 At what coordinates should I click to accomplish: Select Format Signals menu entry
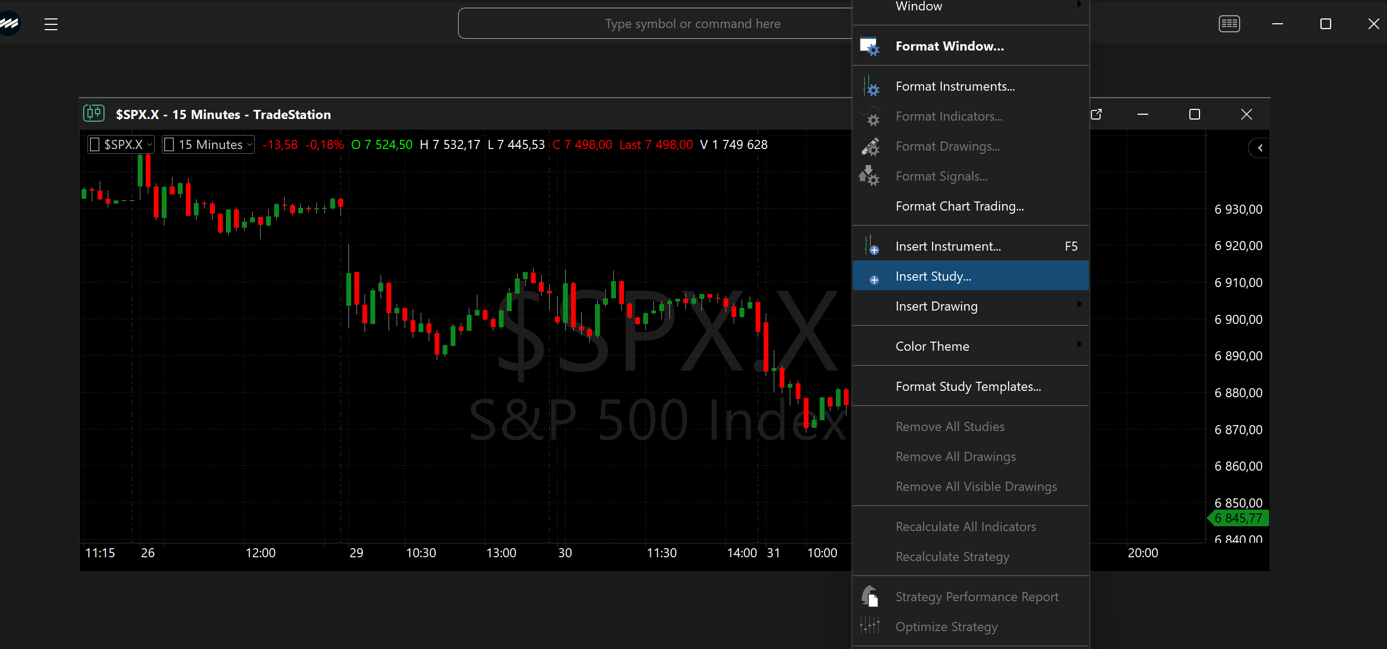click(970, 176)
